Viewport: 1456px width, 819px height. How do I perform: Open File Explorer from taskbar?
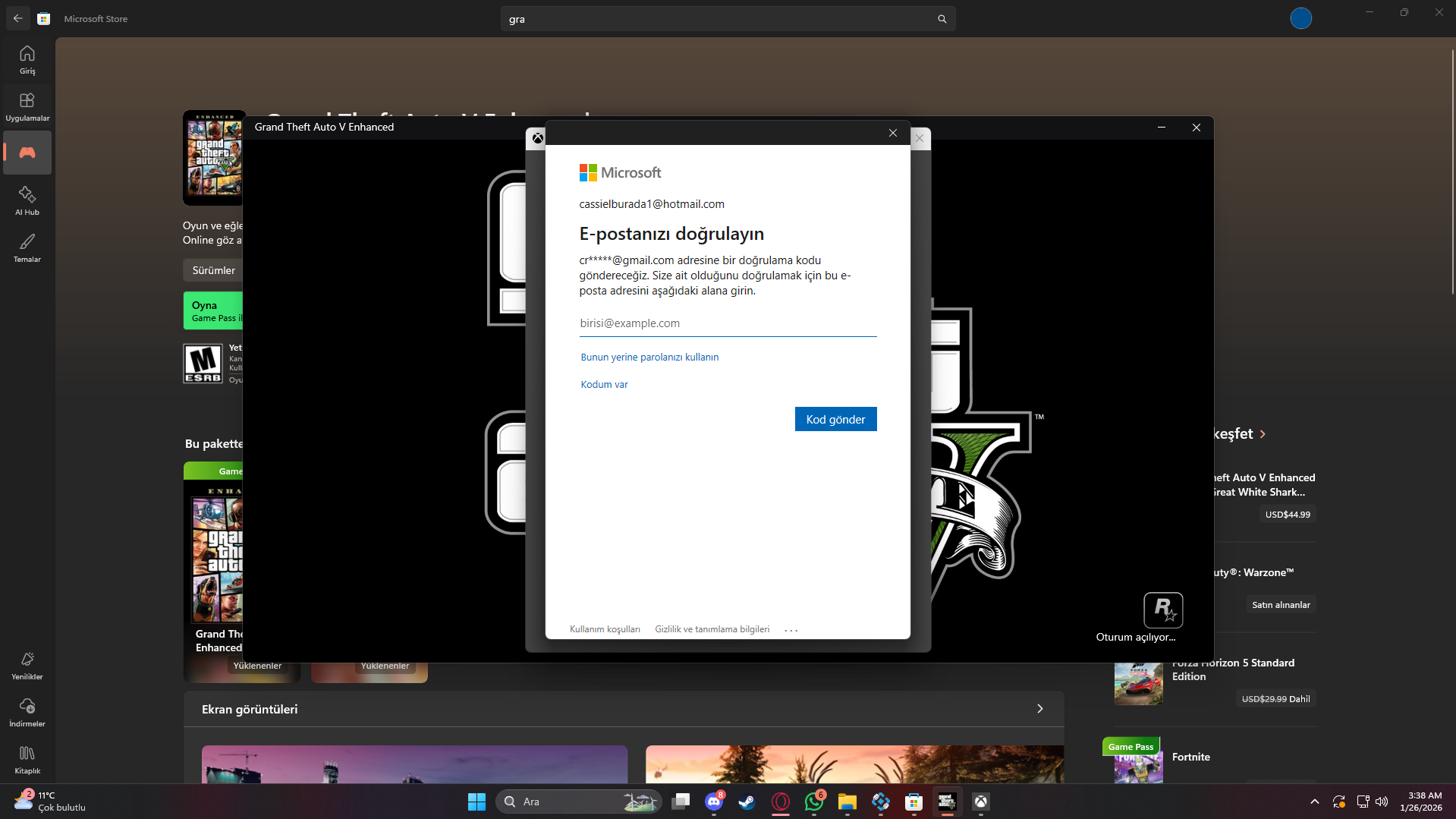pyautogui.click(x=847, y=802)
